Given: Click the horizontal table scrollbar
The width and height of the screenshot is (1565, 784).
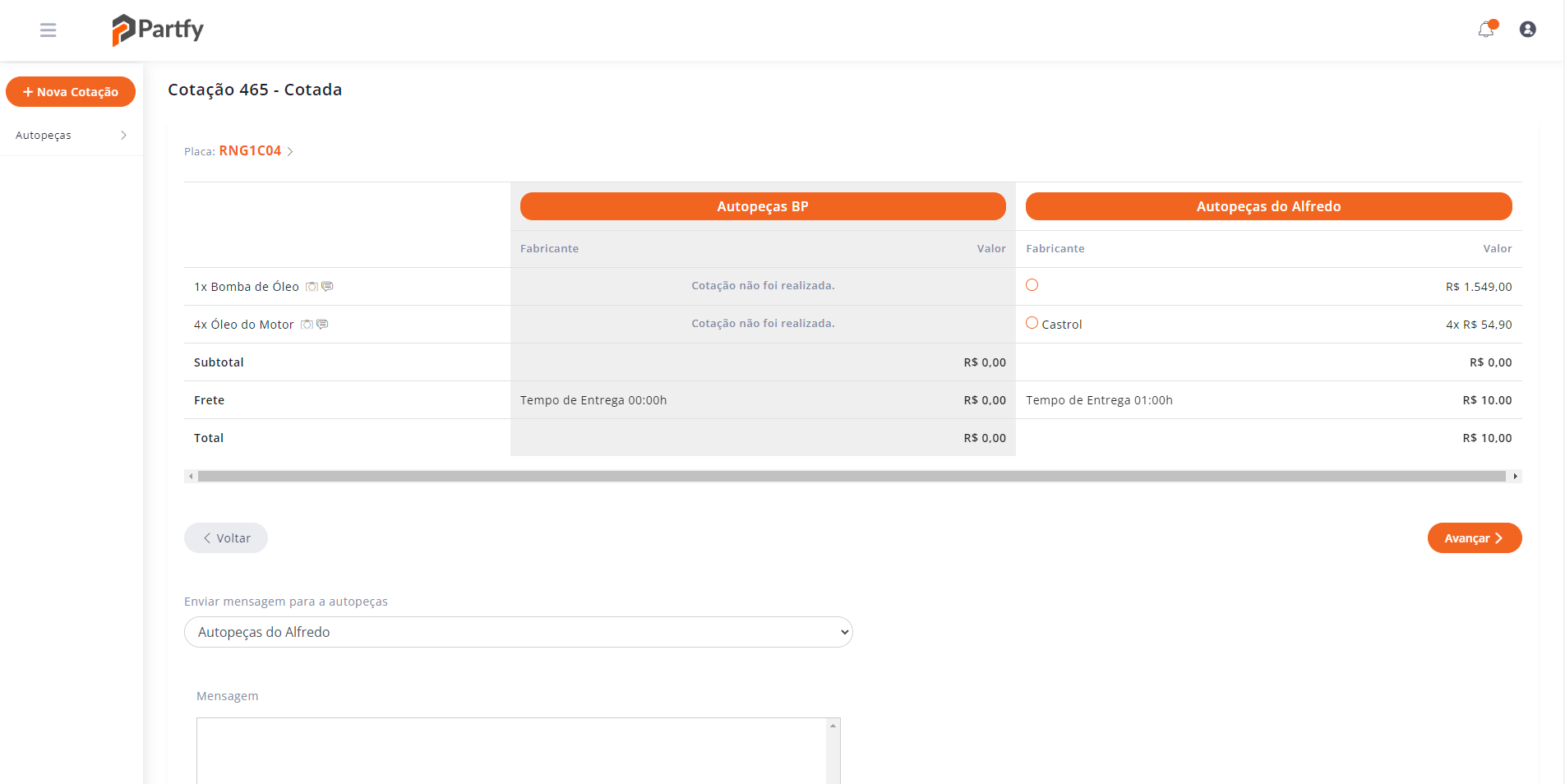Looking at the screenshot, I should click(852, 477).
